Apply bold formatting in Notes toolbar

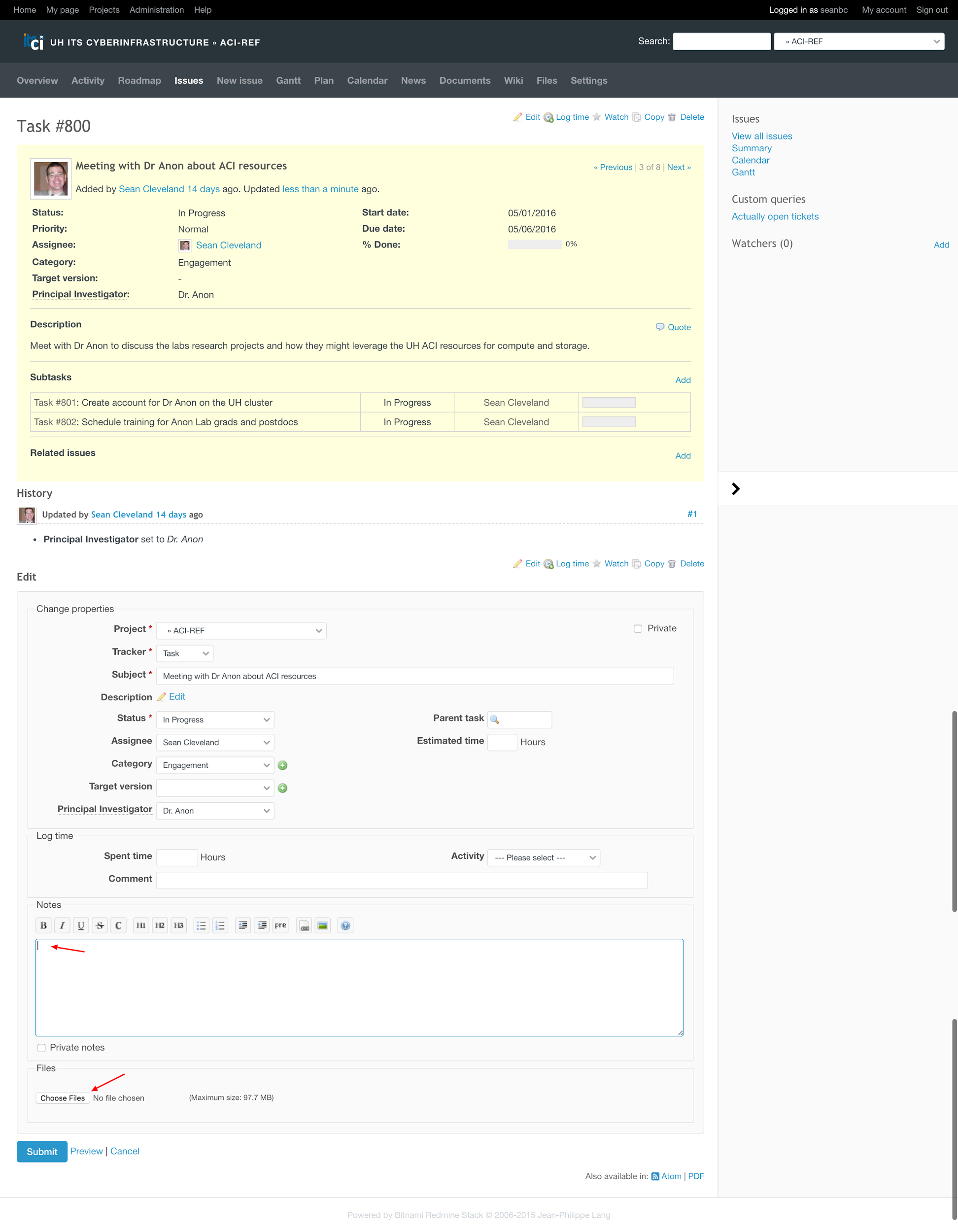coord(43,925)
